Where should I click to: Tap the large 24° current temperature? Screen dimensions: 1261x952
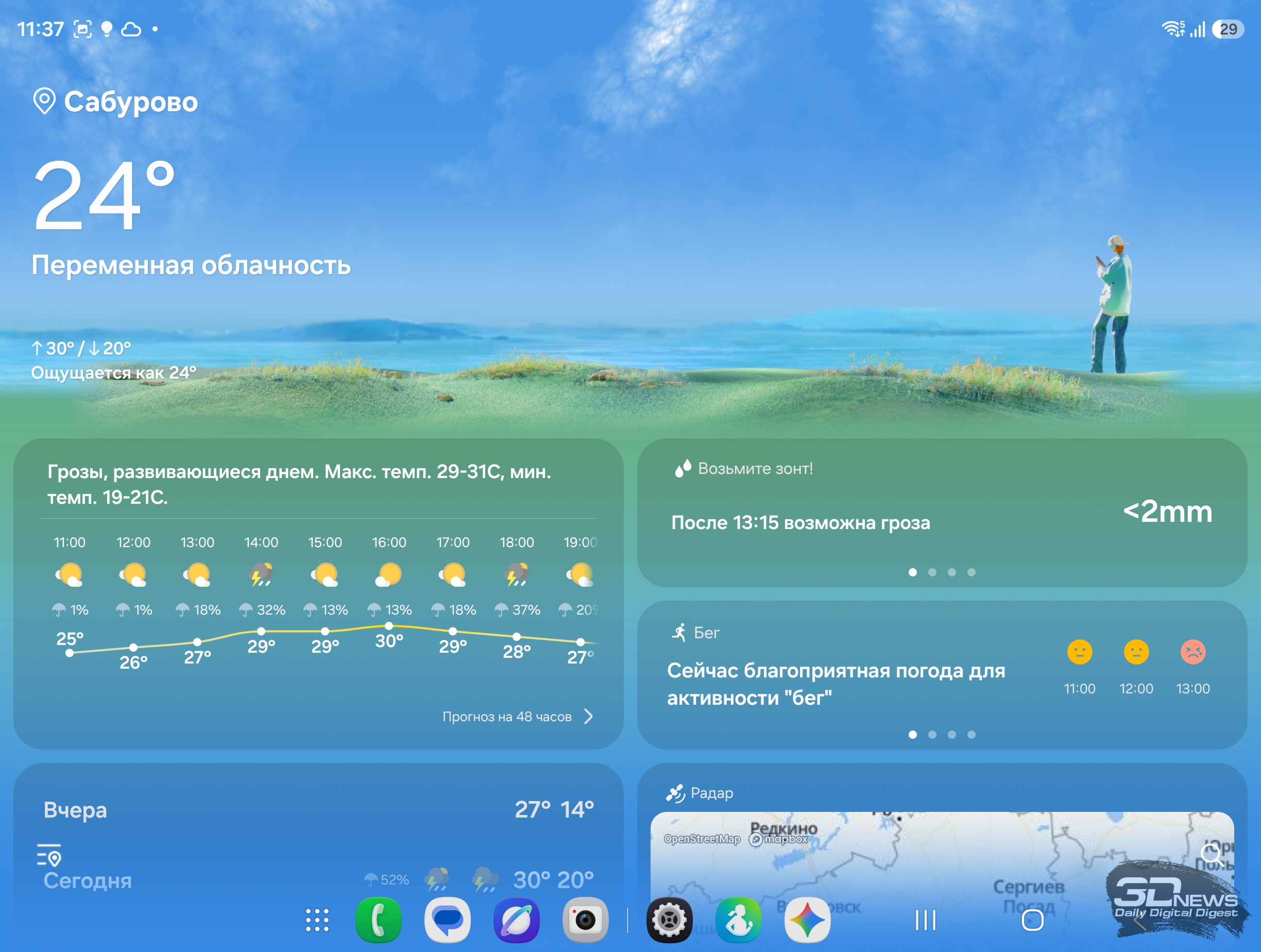pos(104,195)
